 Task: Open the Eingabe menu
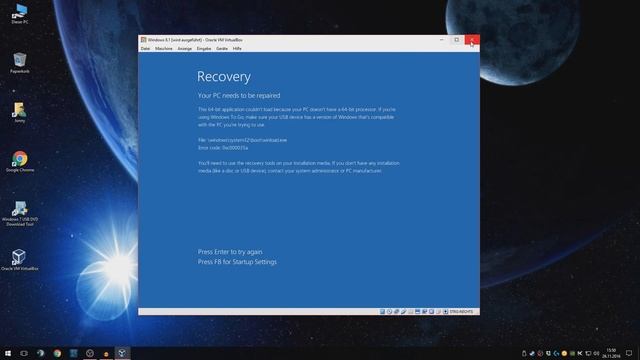[204, 49]
